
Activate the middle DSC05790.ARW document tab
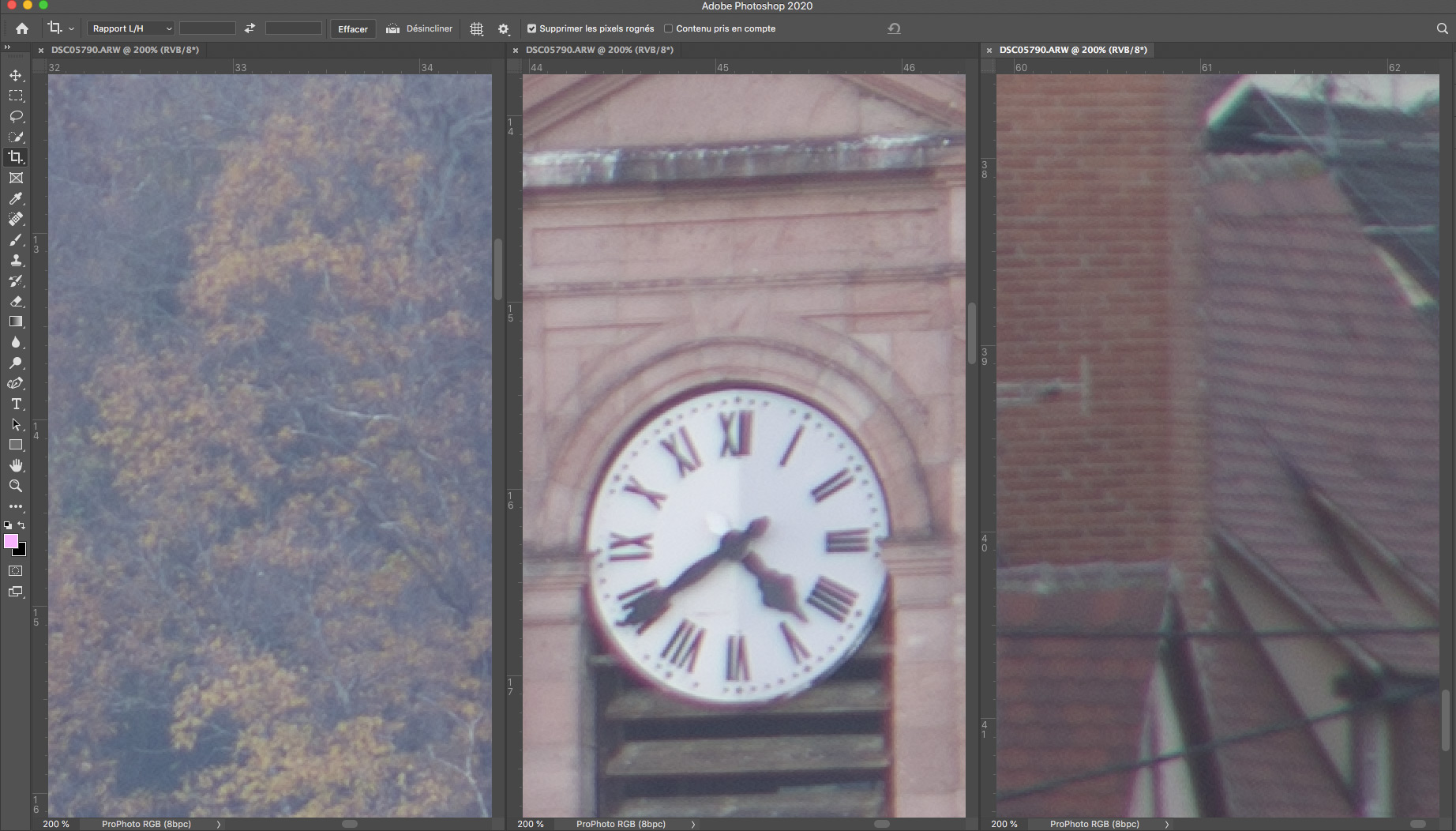coord(599,50)
